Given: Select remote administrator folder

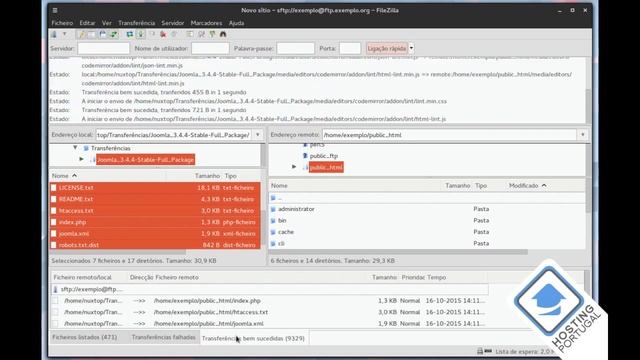Looking at the screenshot, I should click(427, 209).
